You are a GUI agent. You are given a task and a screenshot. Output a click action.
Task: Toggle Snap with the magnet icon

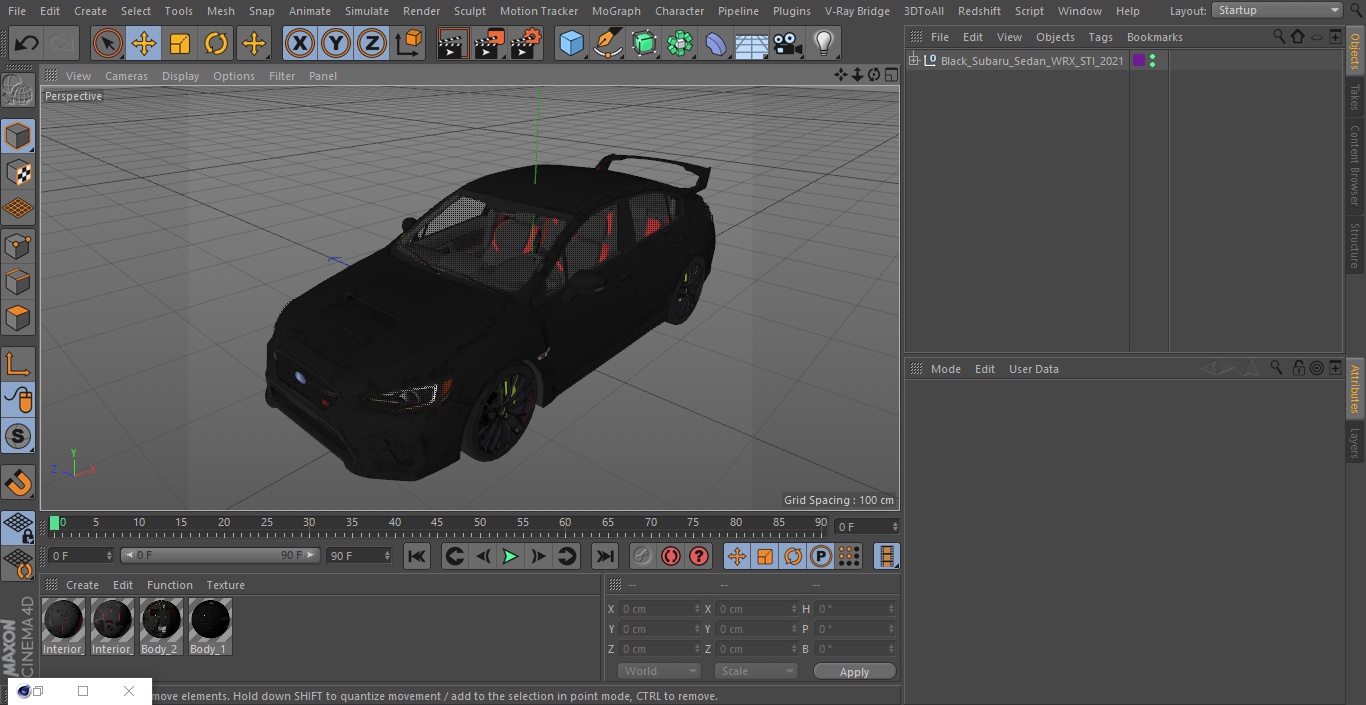point(18,483)
